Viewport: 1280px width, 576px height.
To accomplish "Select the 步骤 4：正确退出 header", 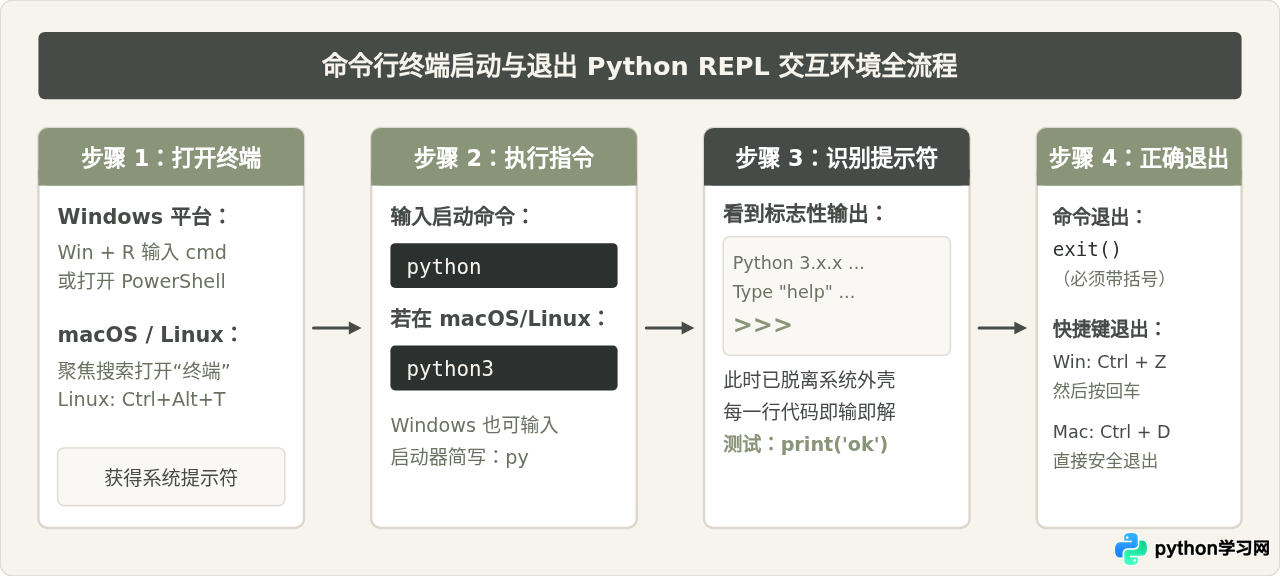I will pos(1139,157).
